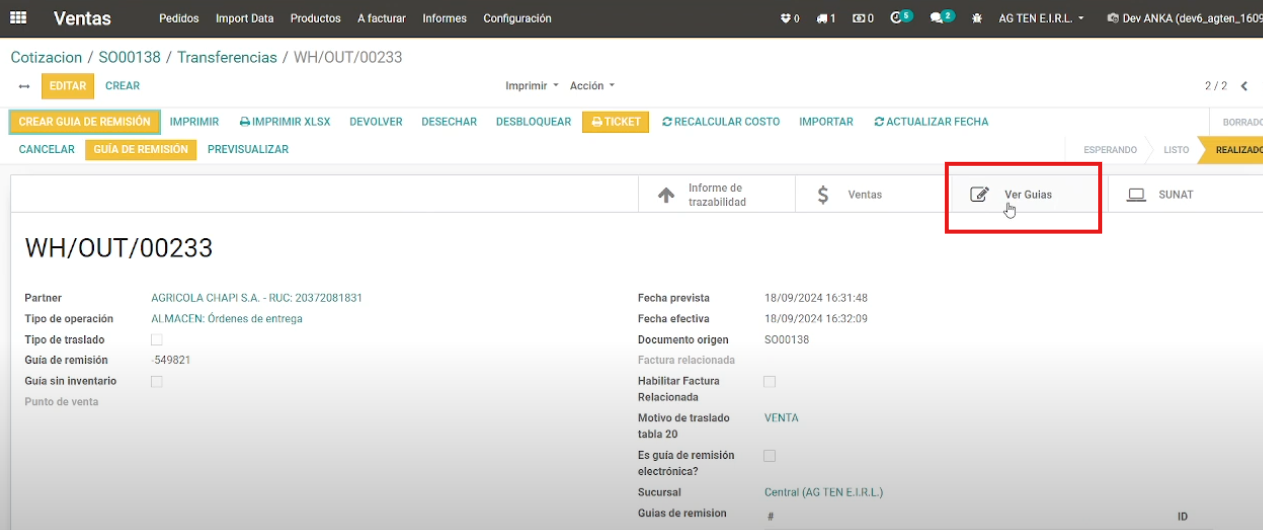The height and width of the screenshot is (530, 1263).
Task: Open the conversations chat icon
Action: pos(937,18)
